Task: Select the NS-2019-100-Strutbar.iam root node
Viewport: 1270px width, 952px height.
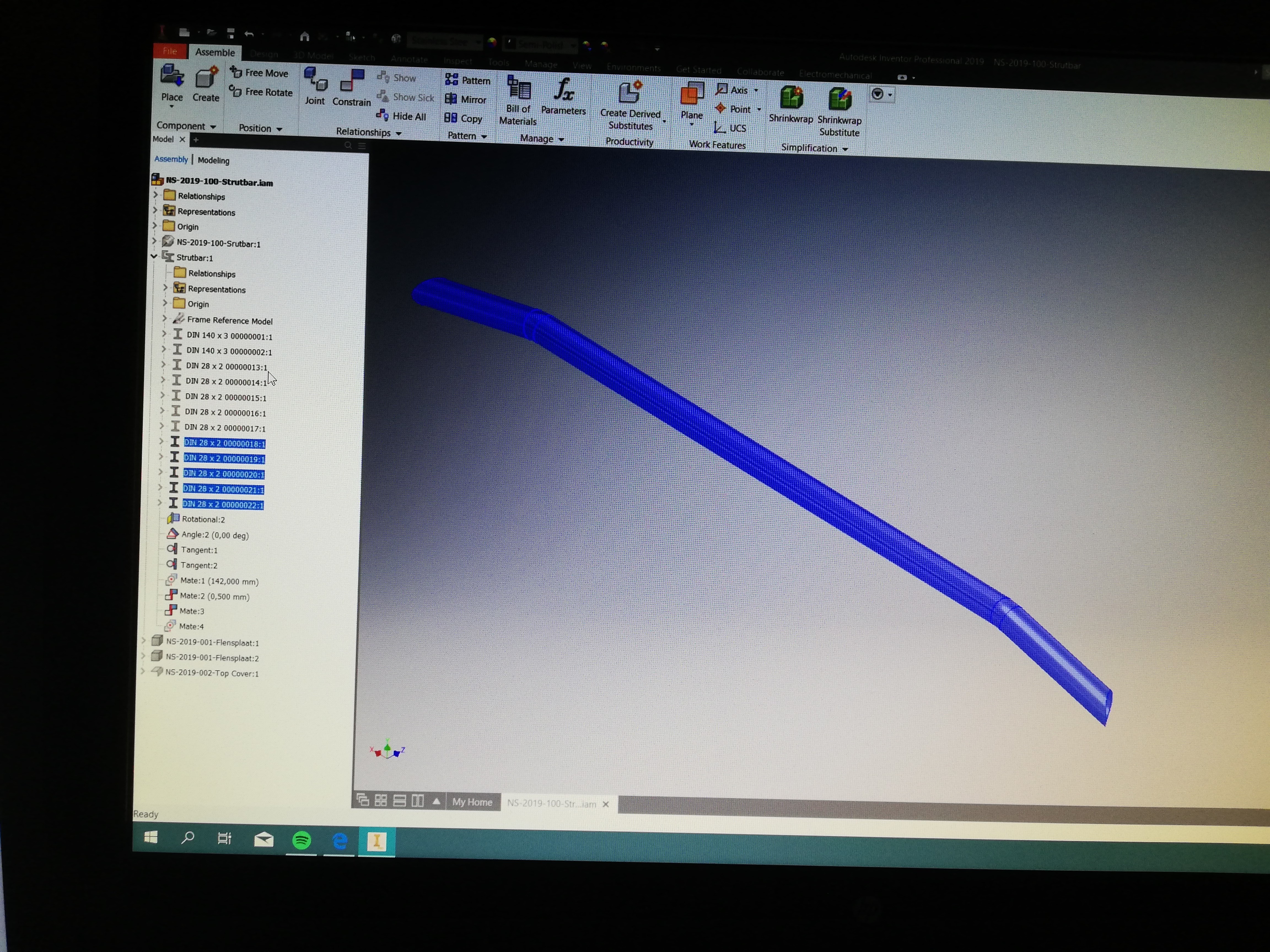Action: (x=219, y=182)
